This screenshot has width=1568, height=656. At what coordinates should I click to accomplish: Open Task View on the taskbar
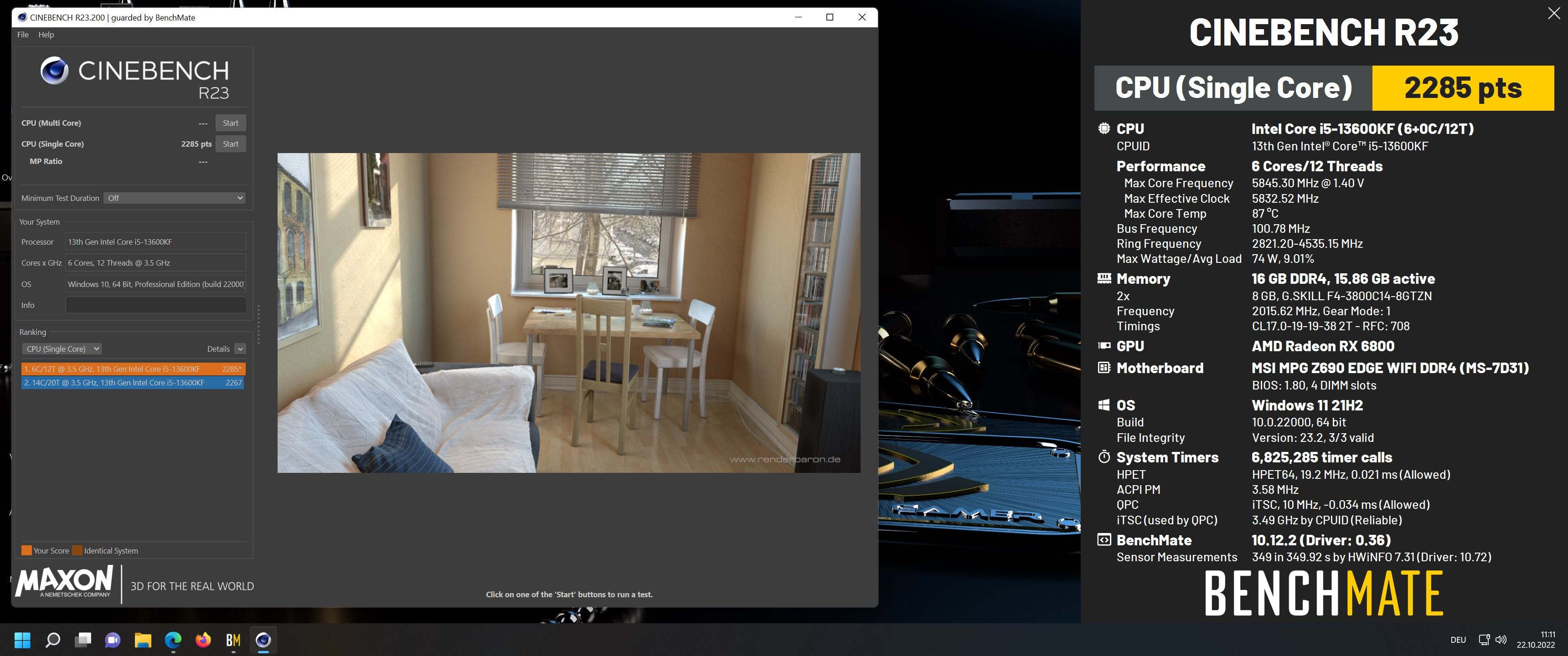(x=83, y=640)
